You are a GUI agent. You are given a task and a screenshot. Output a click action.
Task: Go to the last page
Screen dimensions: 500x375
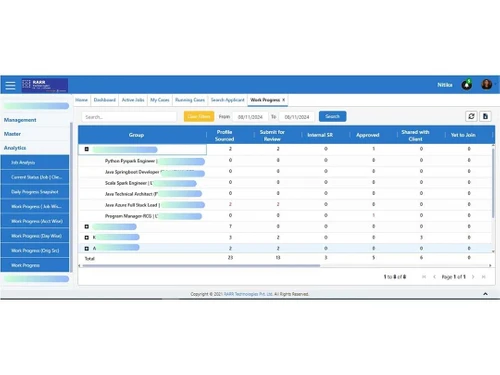pyautogui.click(x=483, y=277)
